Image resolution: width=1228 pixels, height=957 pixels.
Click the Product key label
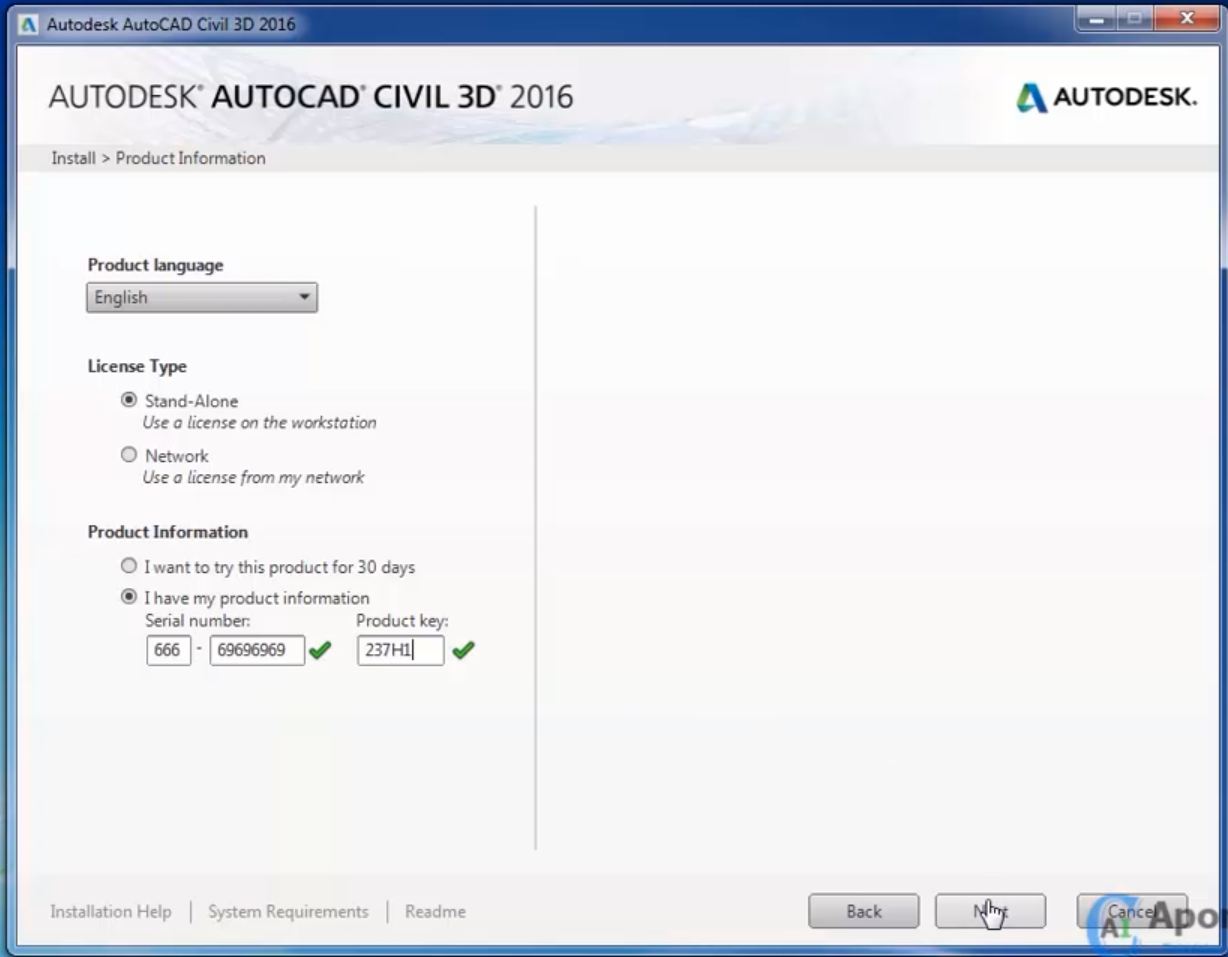tap(403, 621)
